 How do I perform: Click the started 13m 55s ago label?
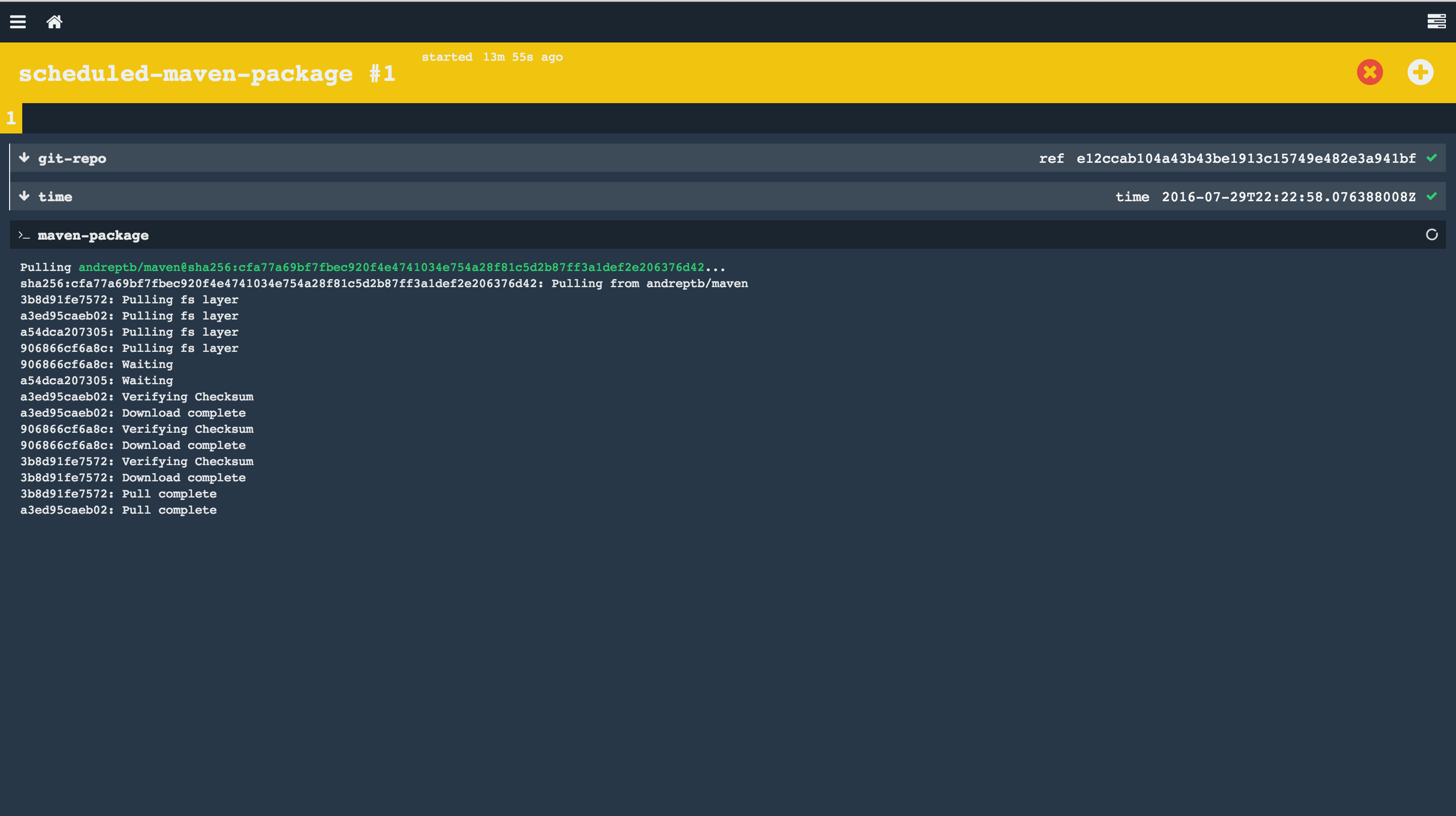coord(492,57)
